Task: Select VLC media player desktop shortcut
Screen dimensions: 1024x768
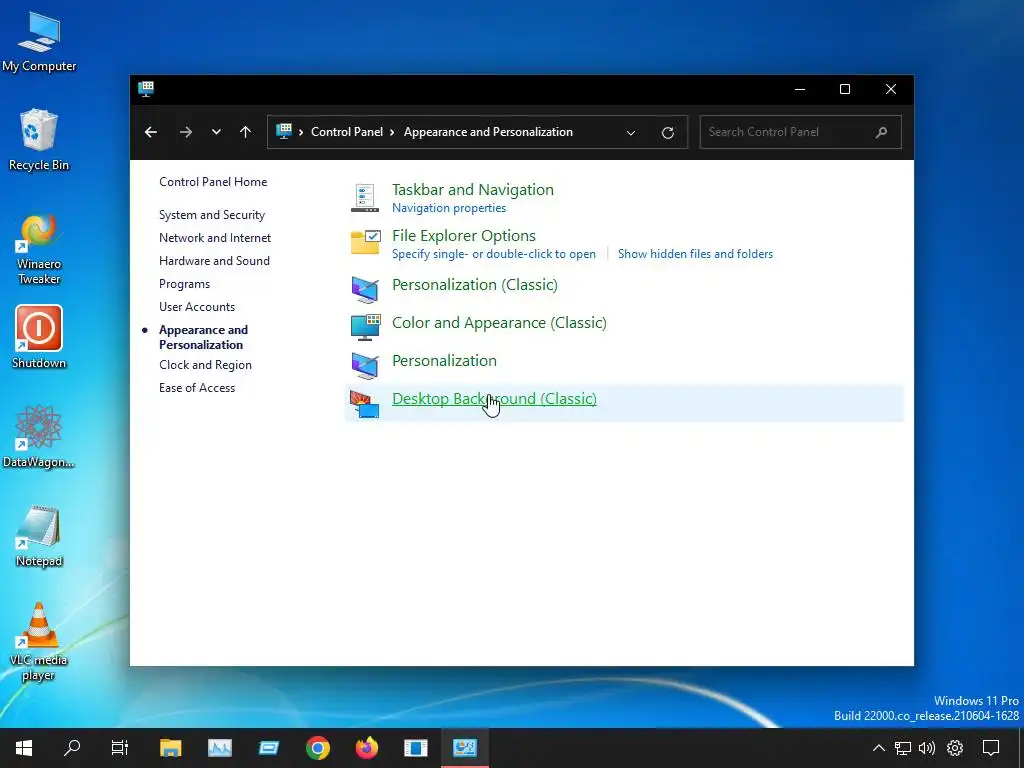Action: click(x=39, y=641)
